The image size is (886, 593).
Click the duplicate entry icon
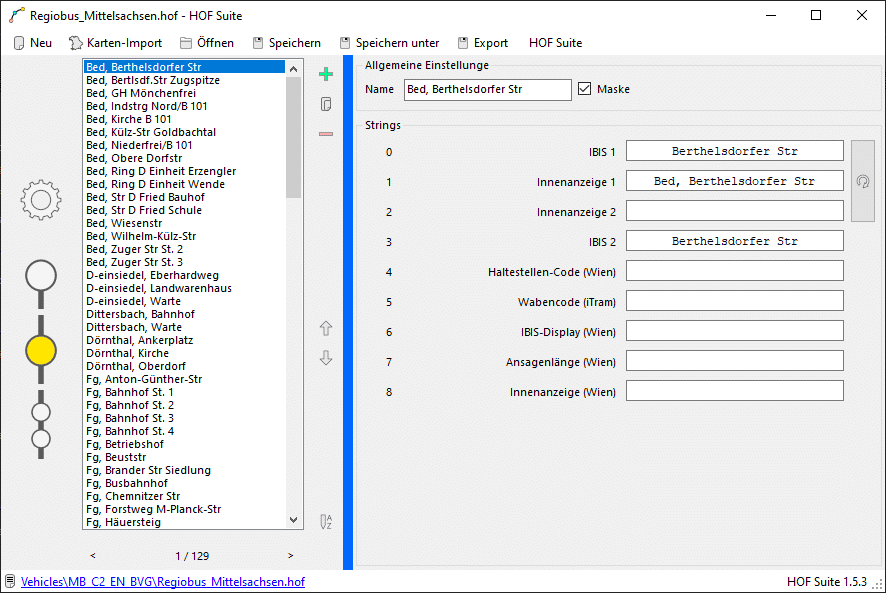click(325, 104)
